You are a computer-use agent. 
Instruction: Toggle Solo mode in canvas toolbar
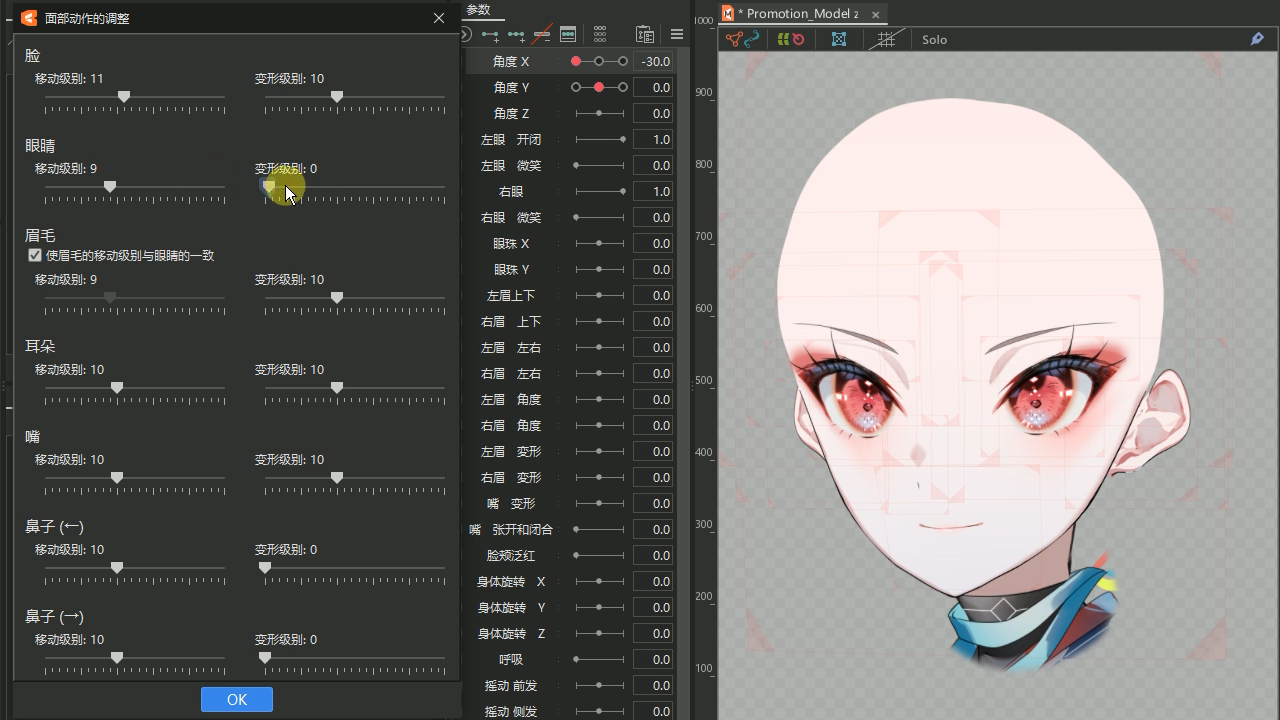934,40
